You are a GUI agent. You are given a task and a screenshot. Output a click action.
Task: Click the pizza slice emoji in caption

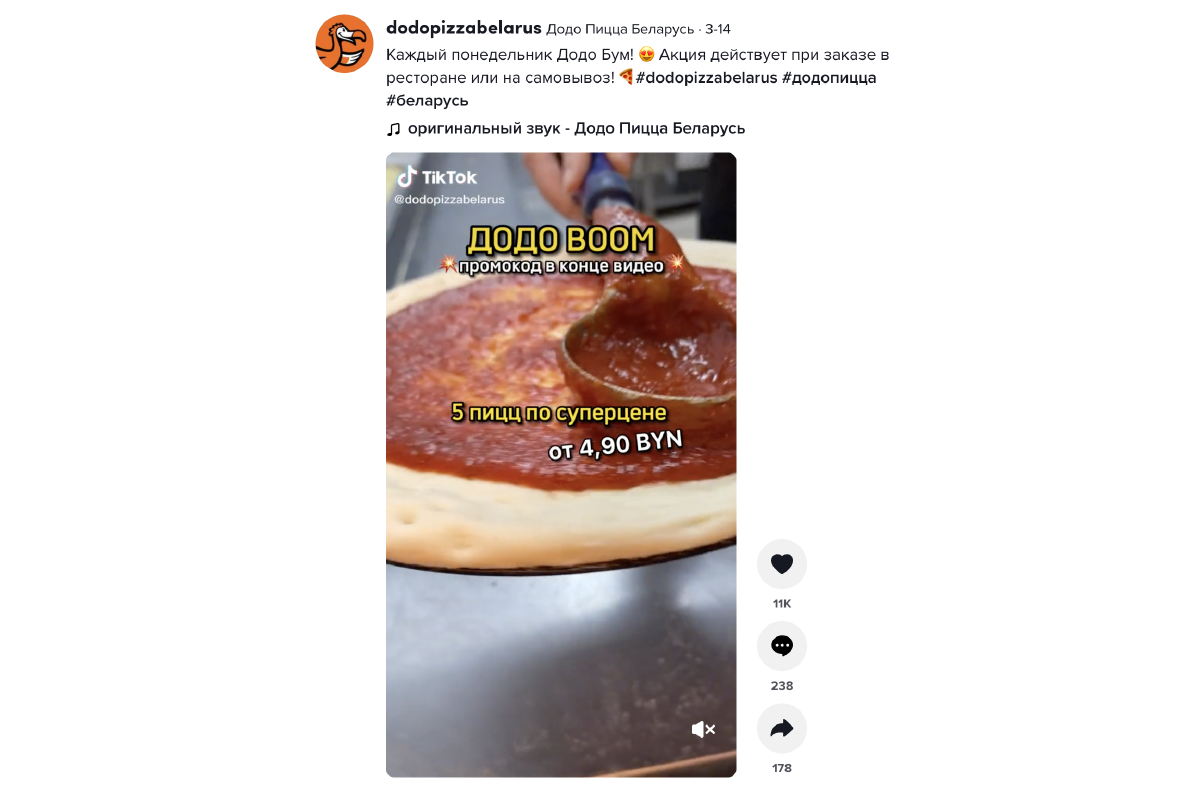point(626,77)
